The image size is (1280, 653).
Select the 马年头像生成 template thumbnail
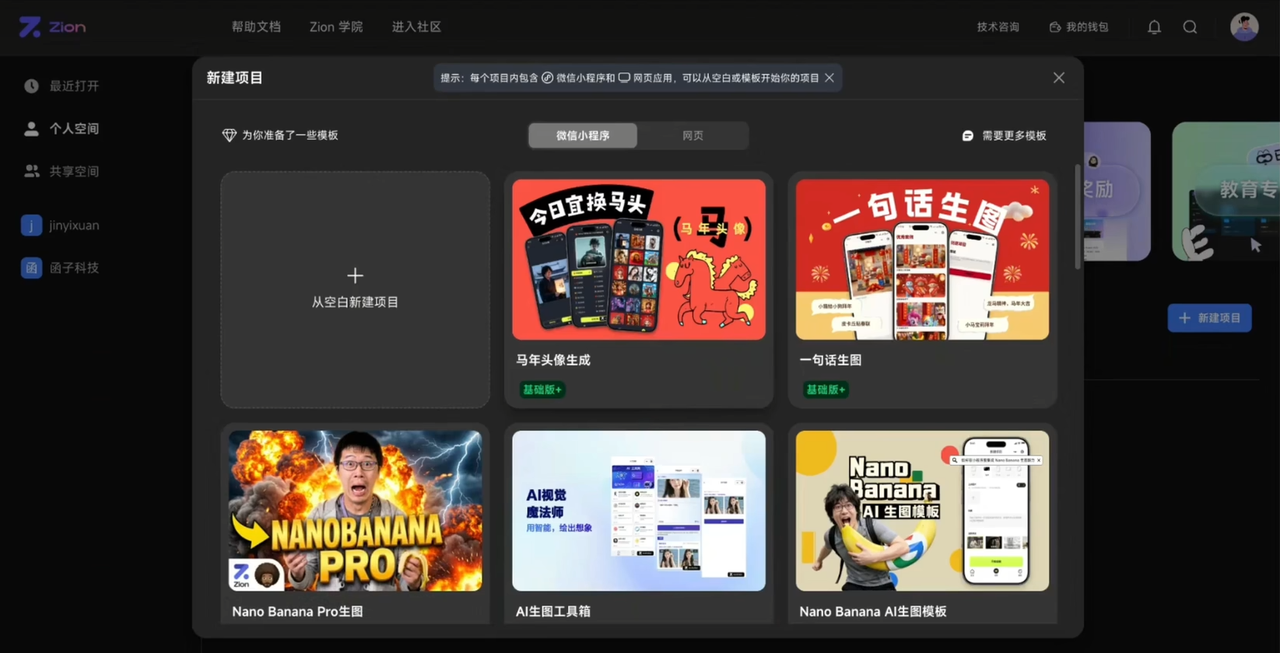click(x=639, y=260)
